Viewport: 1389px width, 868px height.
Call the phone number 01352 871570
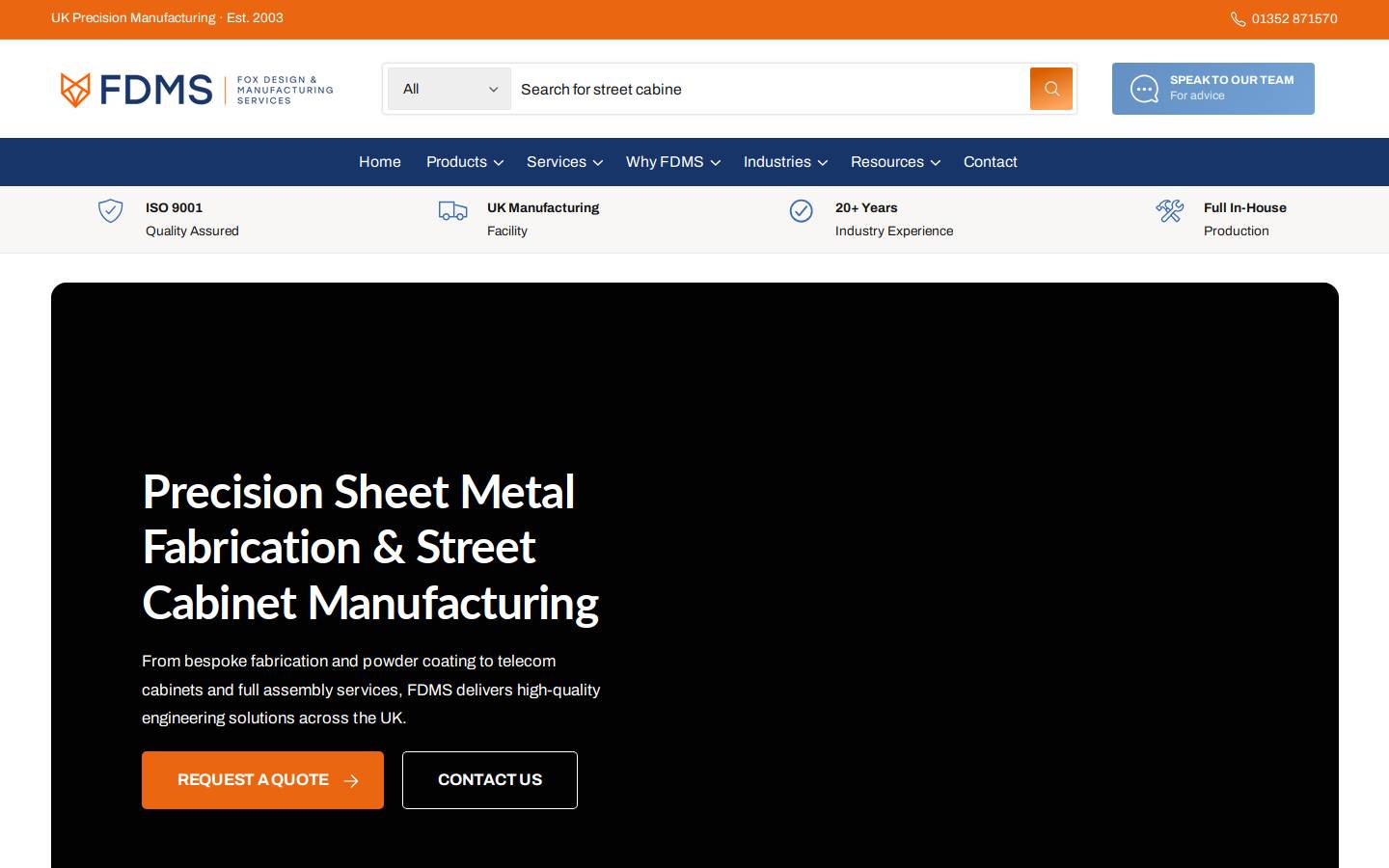click(1294, 19)
